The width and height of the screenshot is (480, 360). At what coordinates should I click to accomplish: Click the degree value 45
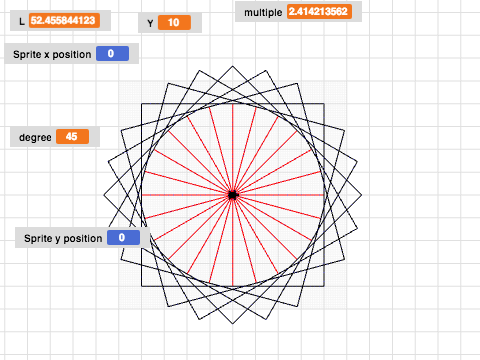point(72,137)
